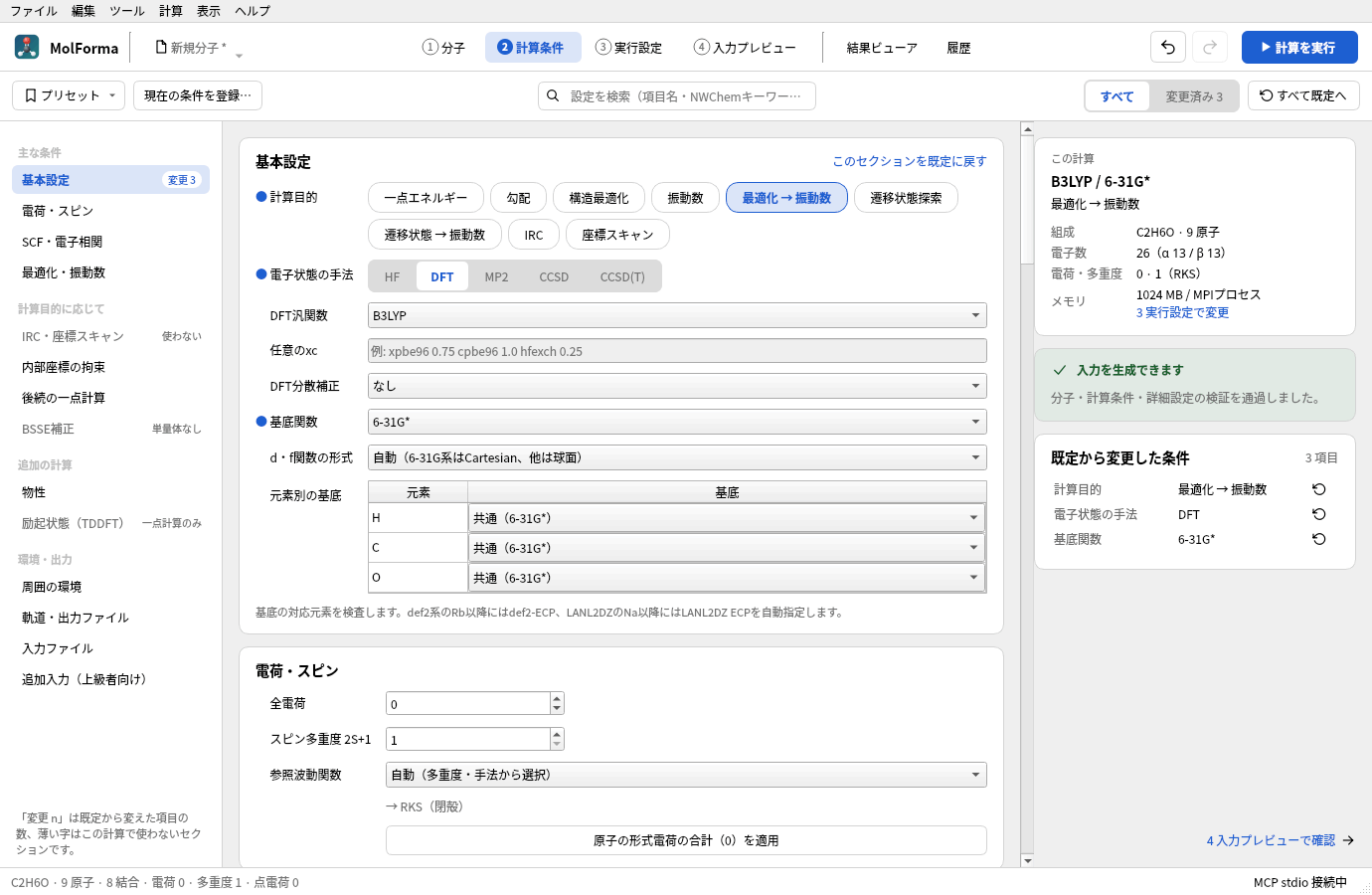The width and height of the screenshot is (1372, 895).
Task: Click the redo arrow button in header
Action: tap(1210, 47)
